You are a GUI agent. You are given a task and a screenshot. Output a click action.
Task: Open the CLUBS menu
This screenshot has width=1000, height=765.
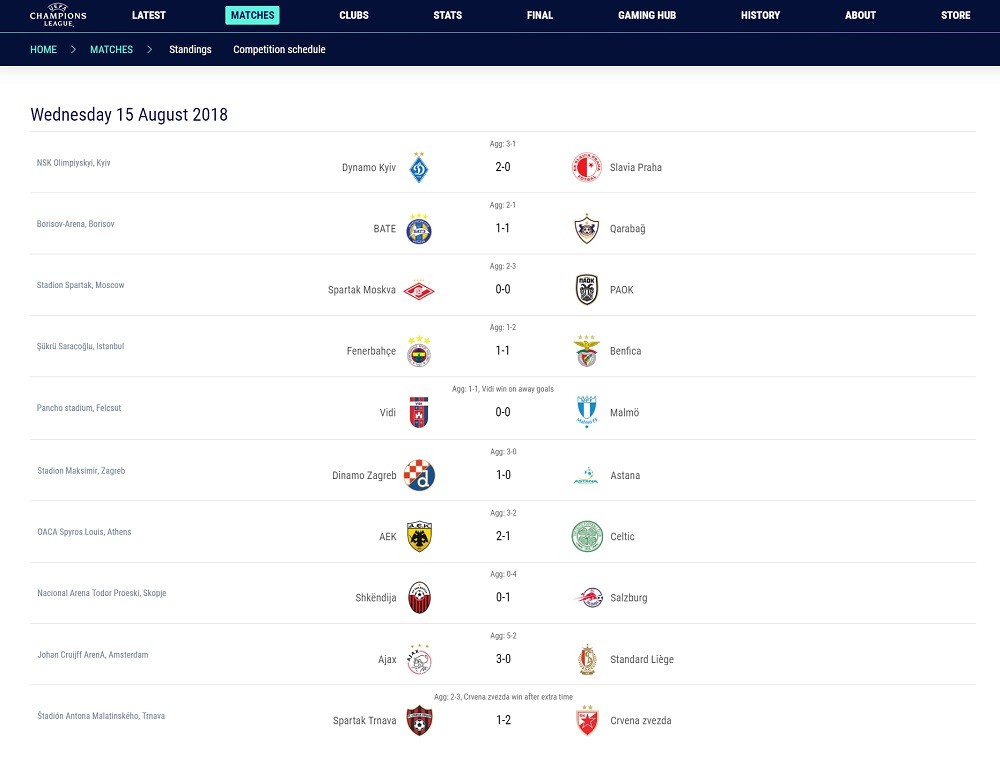[x=354, y=15]
